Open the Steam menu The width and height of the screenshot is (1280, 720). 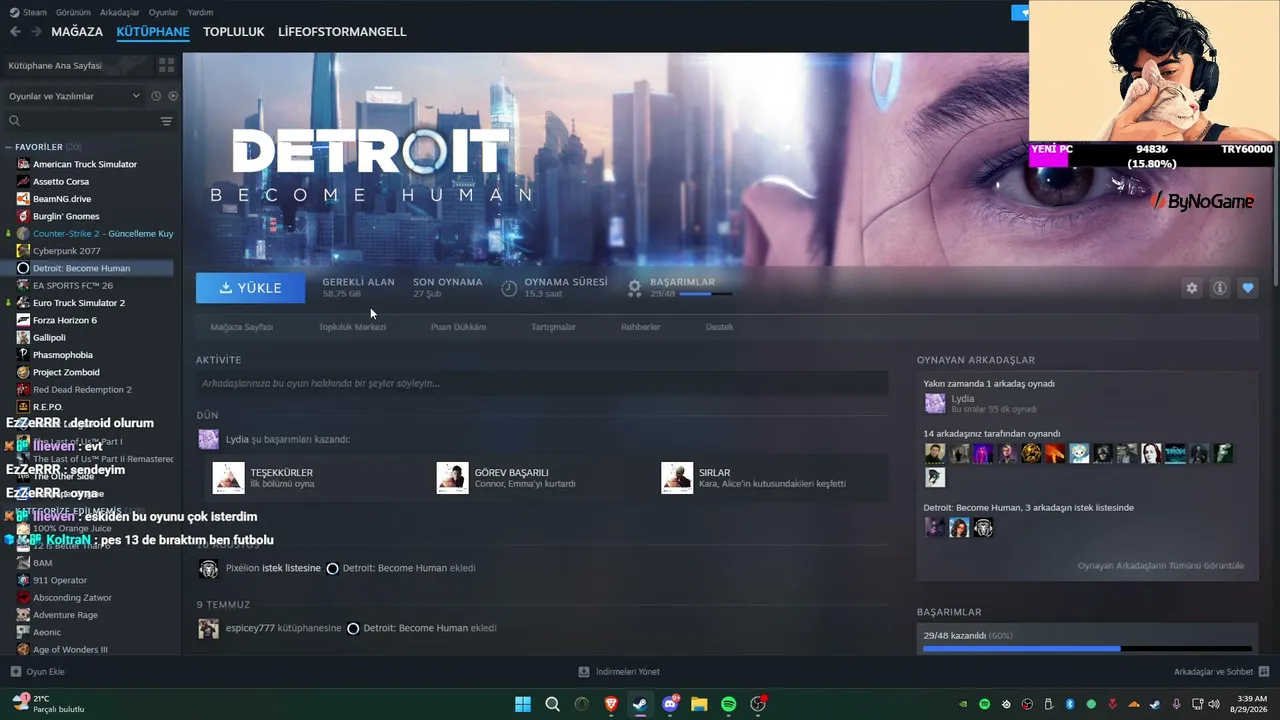point(35,12)
